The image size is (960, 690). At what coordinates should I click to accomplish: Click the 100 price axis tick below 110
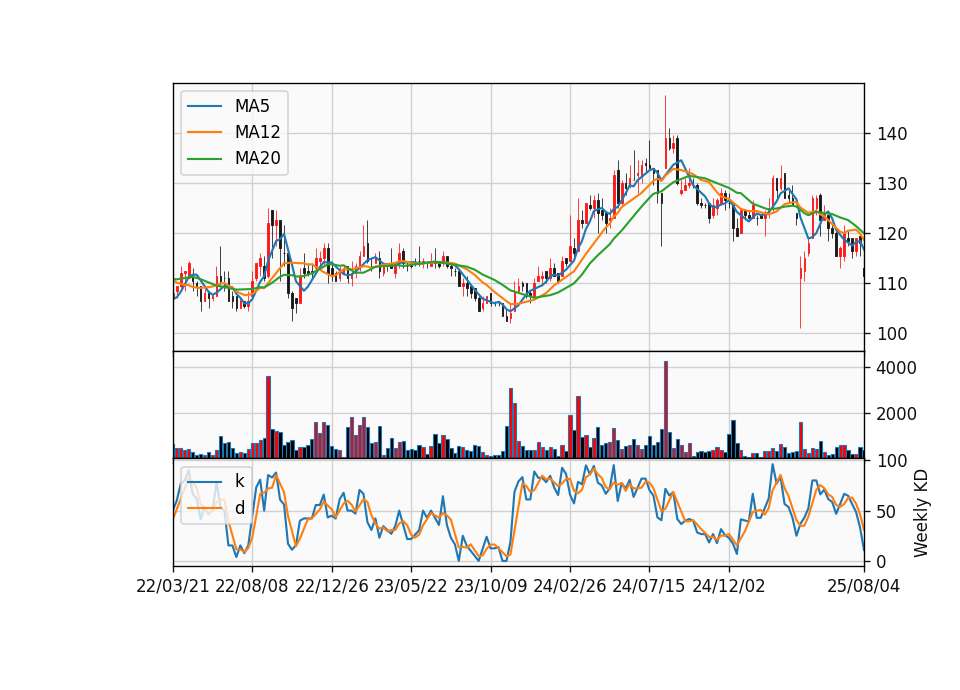[x=891, y=334]
